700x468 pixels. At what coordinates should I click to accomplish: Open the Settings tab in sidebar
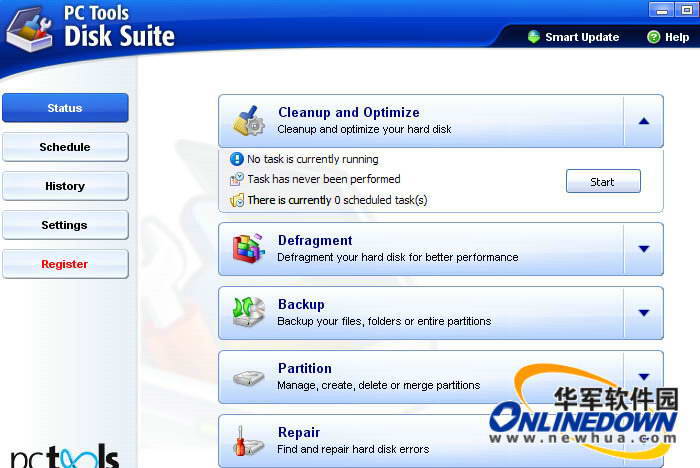(65, 225)
